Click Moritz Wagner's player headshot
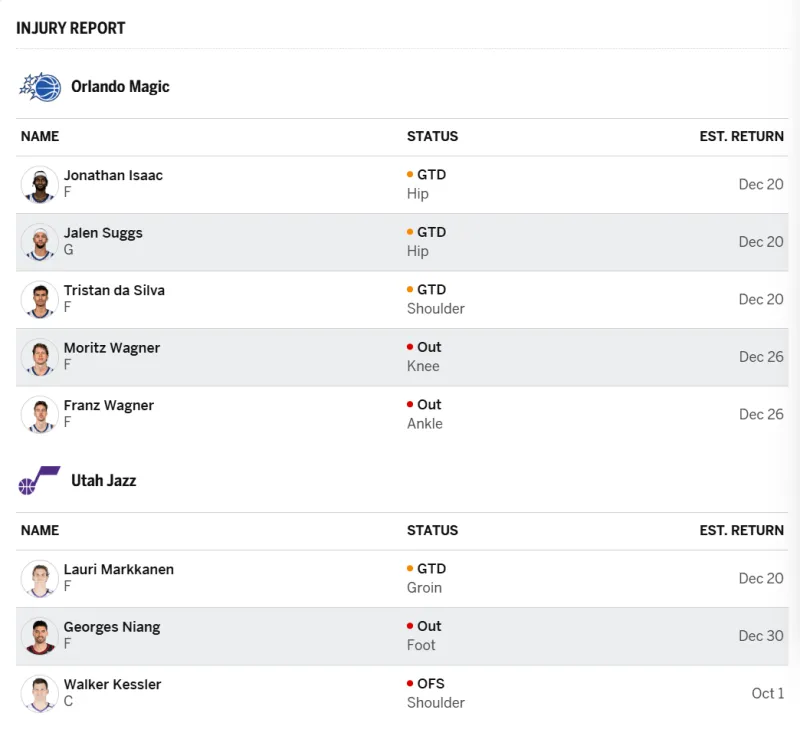Viewport: 800px width, 736px height. 40,357
